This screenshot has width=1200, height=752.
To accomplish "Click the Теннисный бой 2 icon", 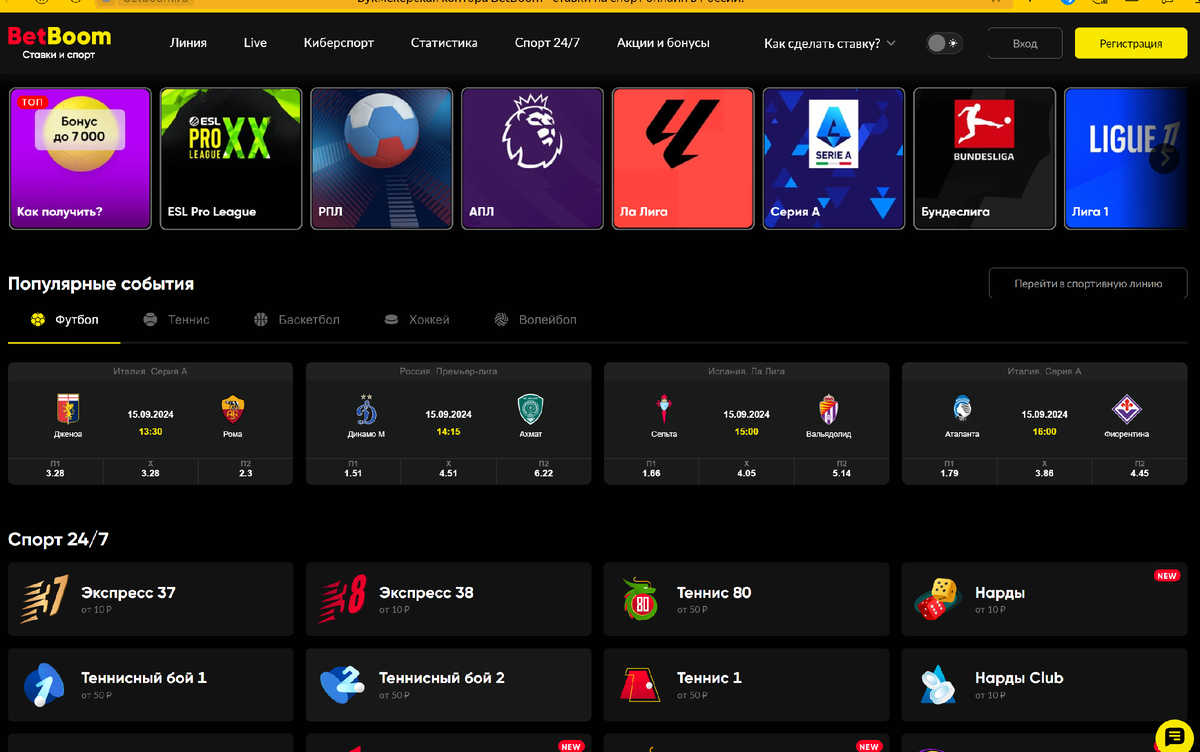I will tap(342, 685).
